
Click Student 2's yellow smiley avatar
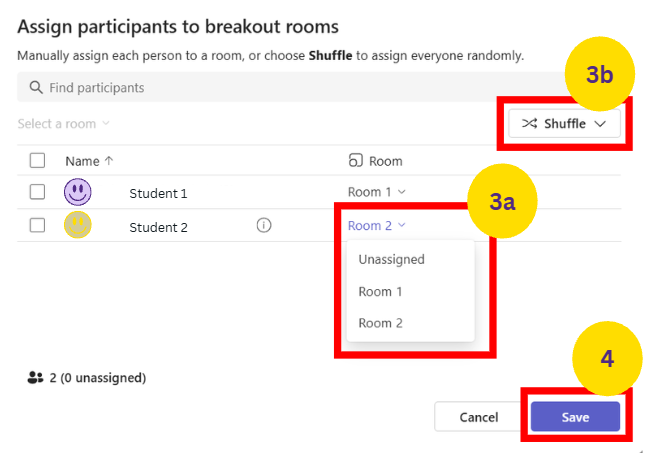tap(78, 226)
